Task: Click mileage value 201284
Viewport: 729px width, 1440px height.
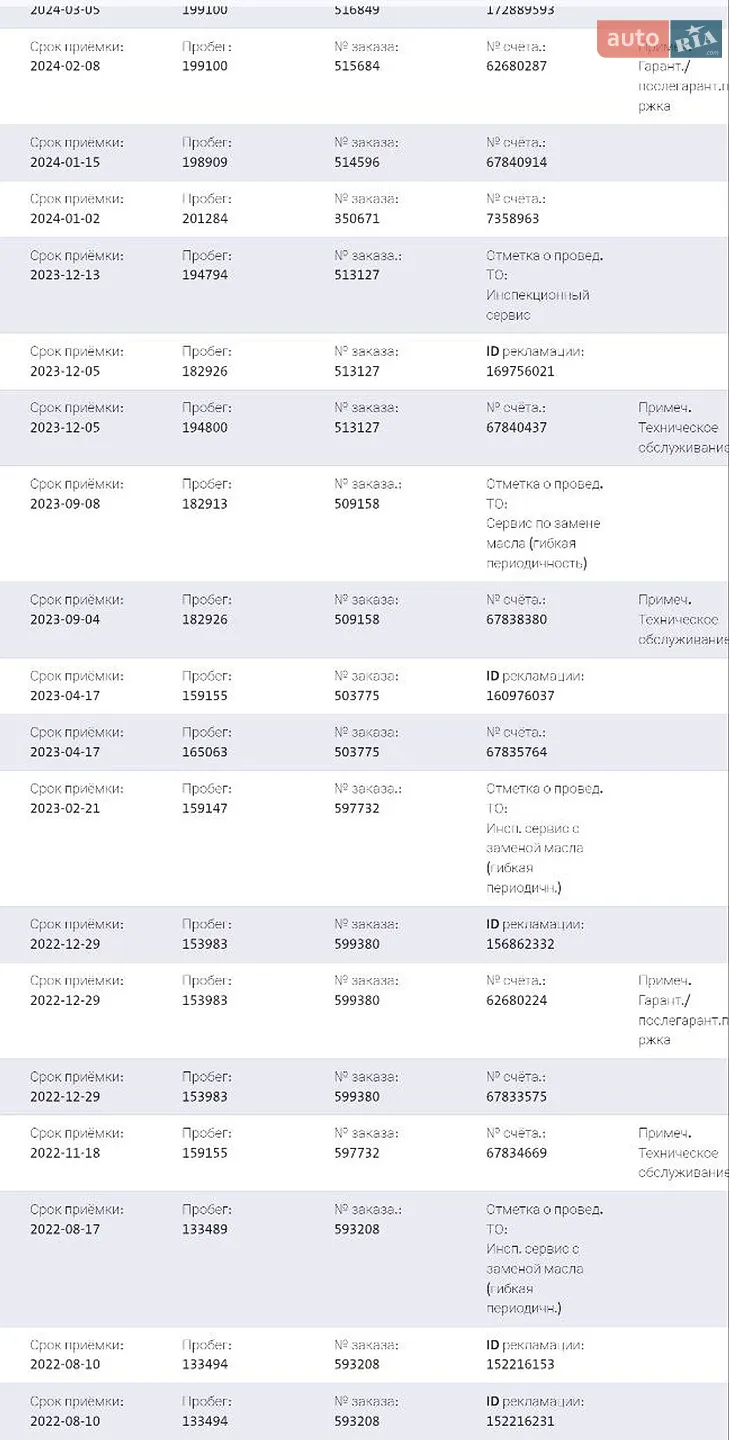Action: (205, 218)
